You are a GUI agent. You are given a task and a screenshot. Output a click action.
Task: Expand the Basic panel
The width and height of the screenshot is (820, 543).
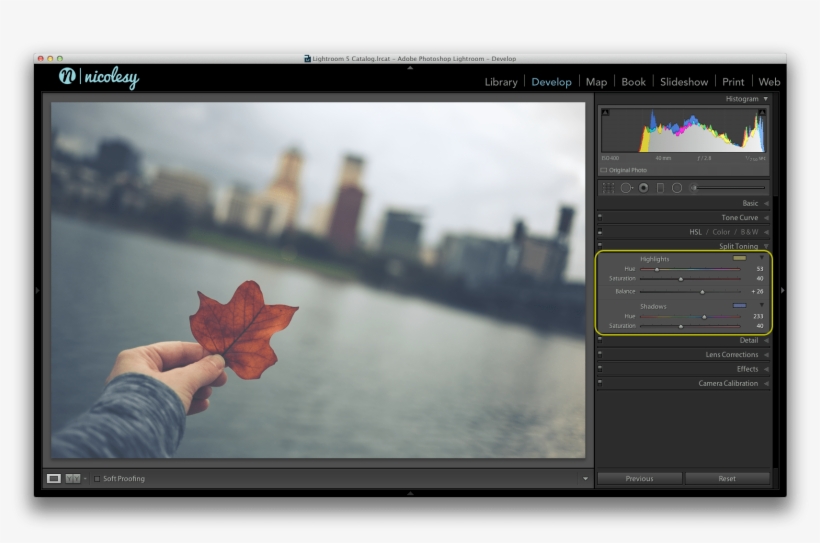click(766, 203)
